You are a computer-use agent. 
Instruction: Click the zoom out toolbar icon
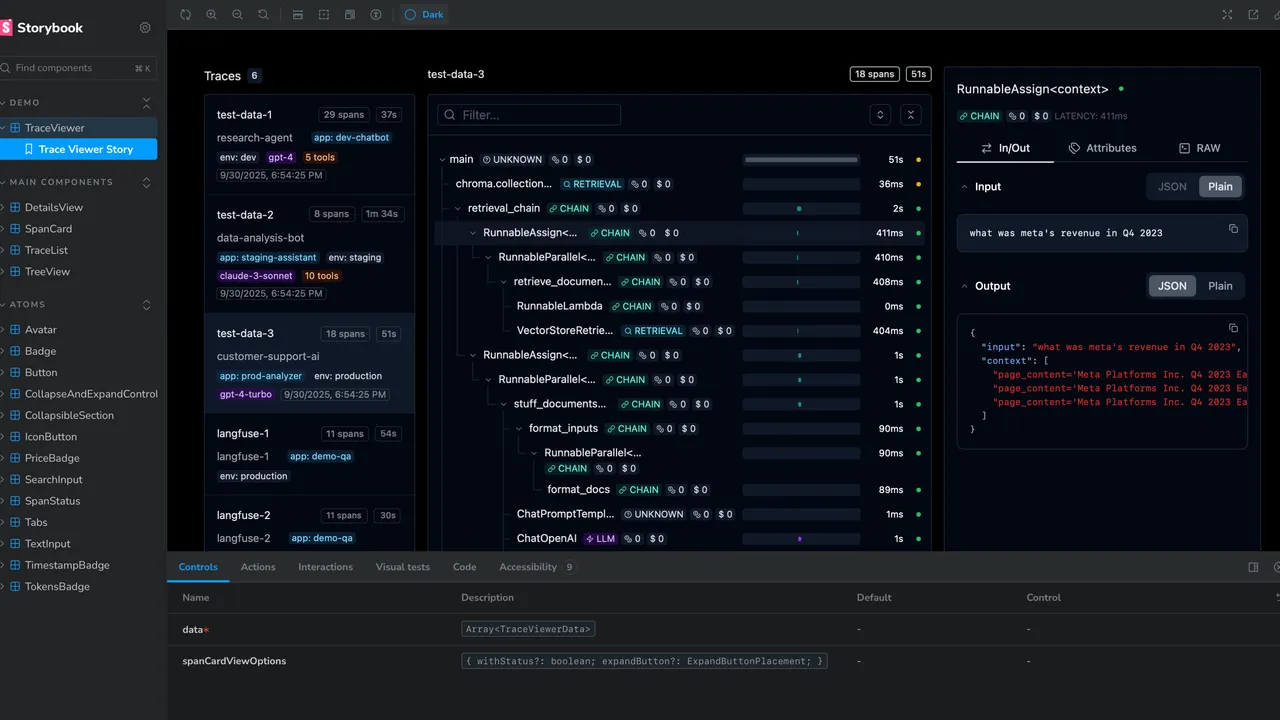237,15
